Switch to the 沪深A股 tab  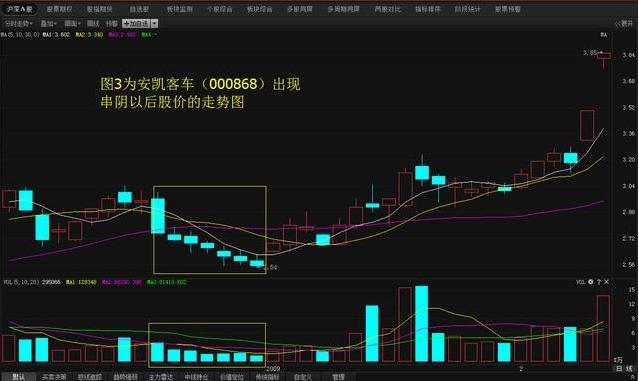[x=19, y=9]
